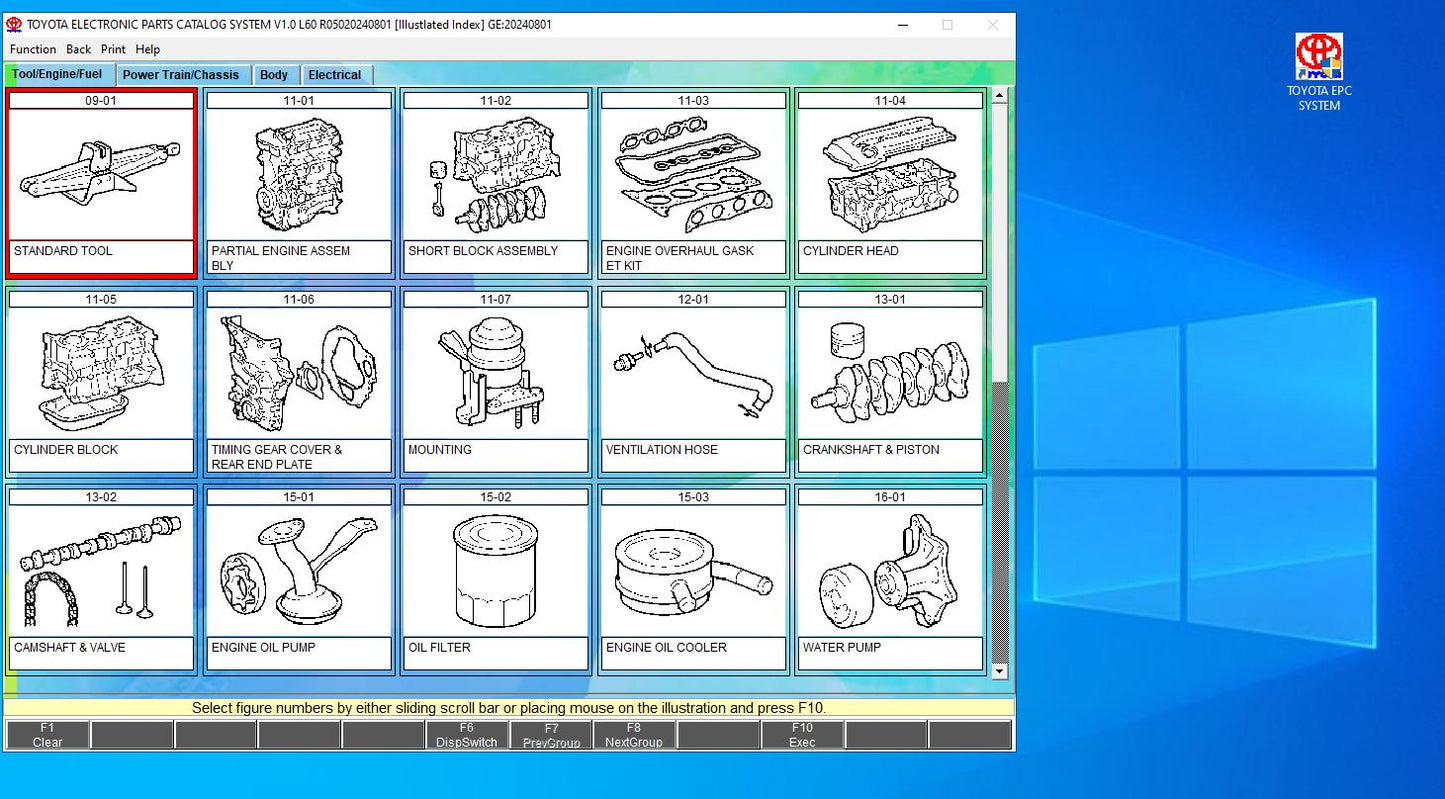Select the Short Block Assembly illustration
The width and height of the screenshot is (1445, 799).
495,174
